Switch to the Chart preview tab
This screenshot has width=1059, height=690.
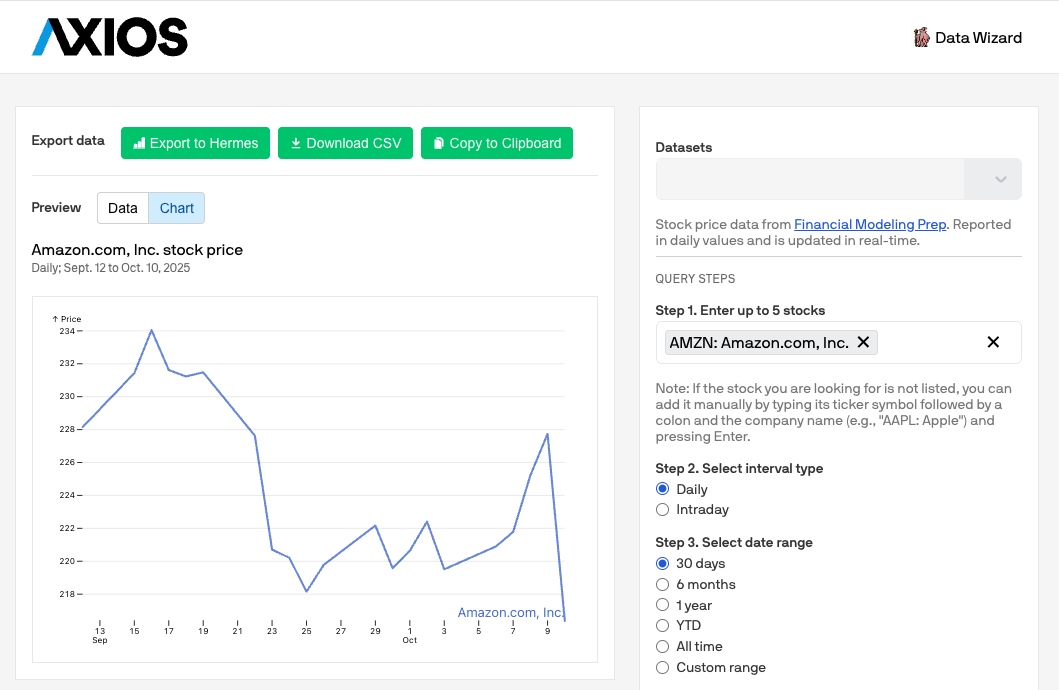[176, 208]
